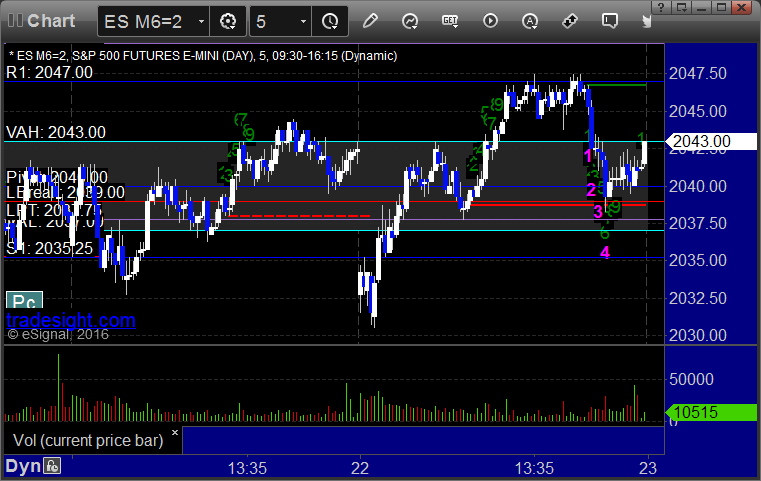Click the 2030.00 price axis label
761x481 pixels.
pyautogui.click(x=697, y=335)
